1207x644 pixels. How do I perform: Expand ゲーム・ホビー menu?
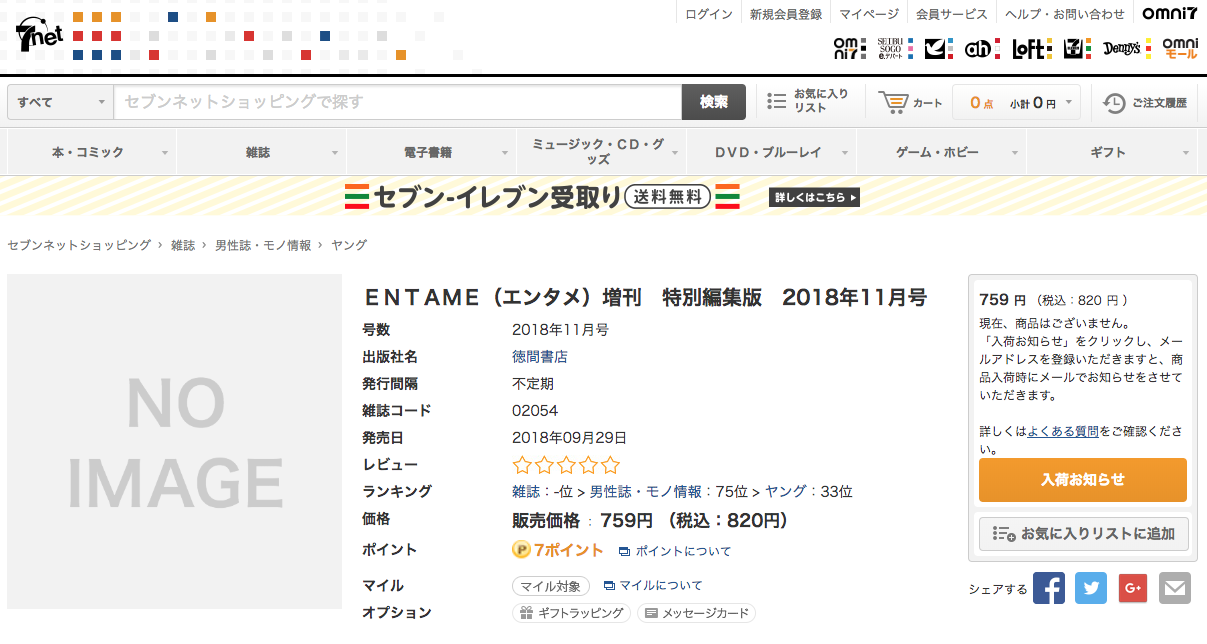[x=942, y=152]
